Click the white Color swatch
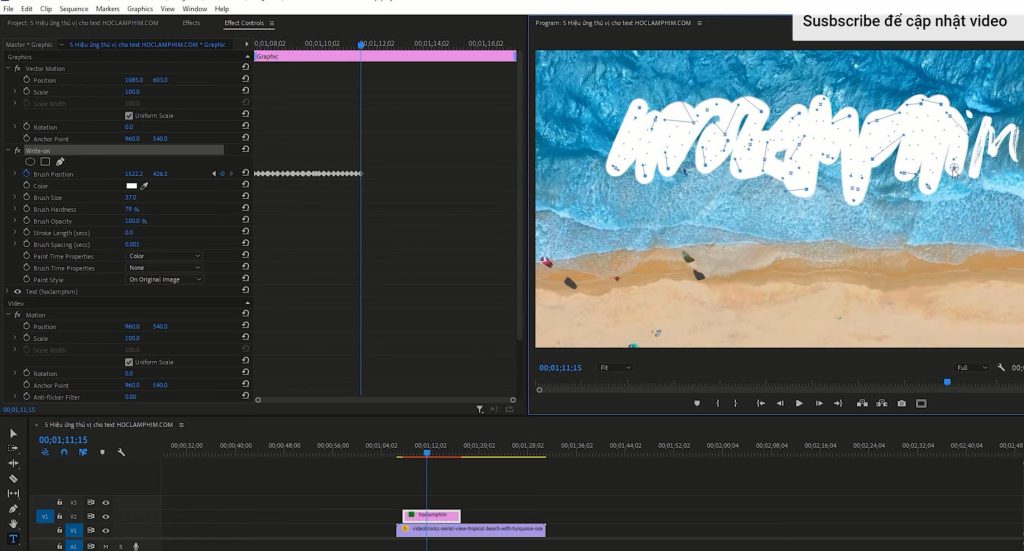Image resolution: width=1024 pixels, height=551 pixels. [x=131, y=186]
